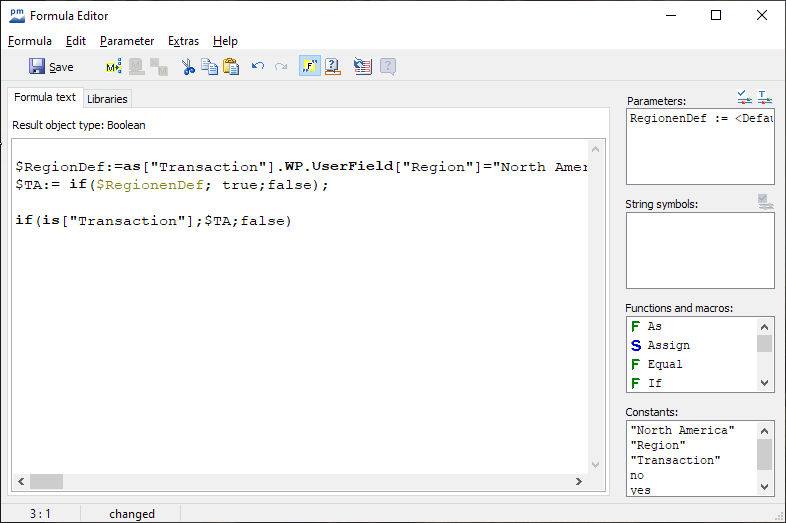Click the Copy icon in toolbar
The image size is (786, 523).
[209, 67]
